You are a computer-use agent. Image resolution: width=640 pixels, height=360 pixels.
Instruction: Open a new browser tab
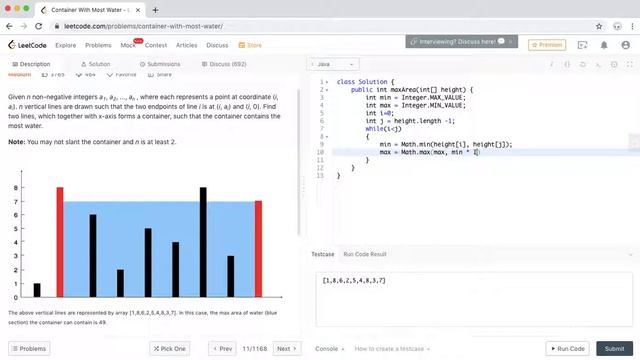tap(155, 10)
